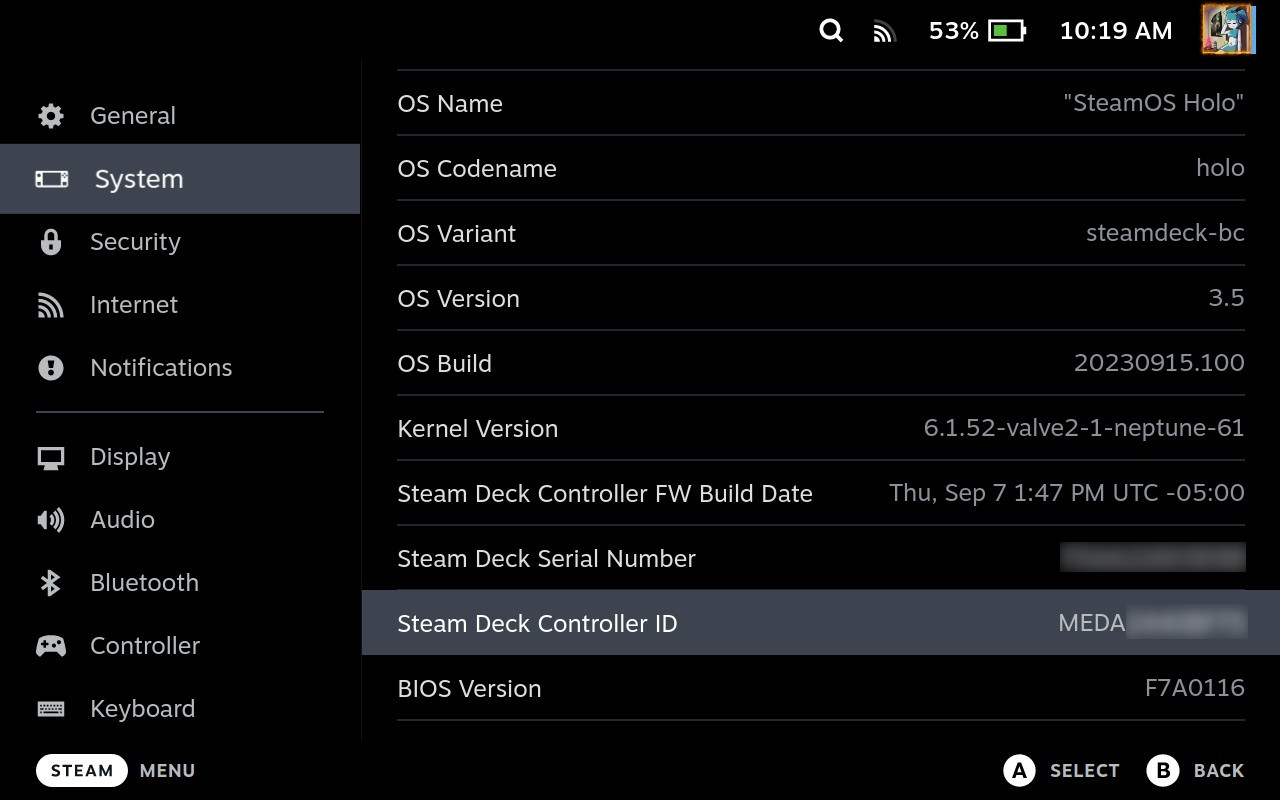The image size is (1280, 800).
Task: Click the holo codename value
Action: pyautogui.click(x=1220, y=168)
